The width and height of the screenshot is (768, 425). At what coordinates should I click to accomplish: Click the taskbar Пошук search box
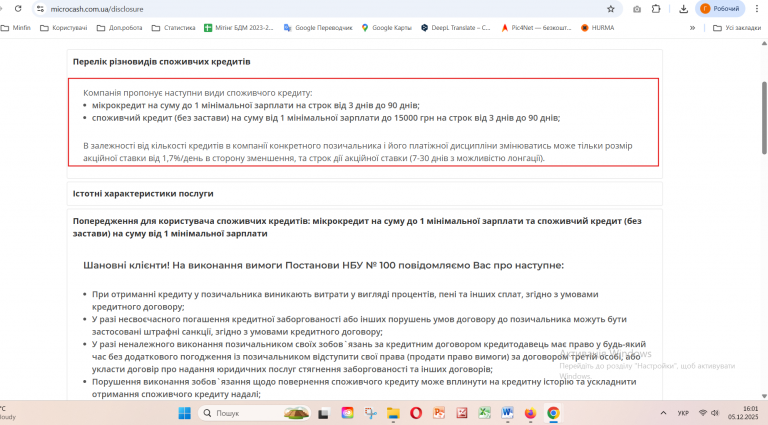click(255, 413)
